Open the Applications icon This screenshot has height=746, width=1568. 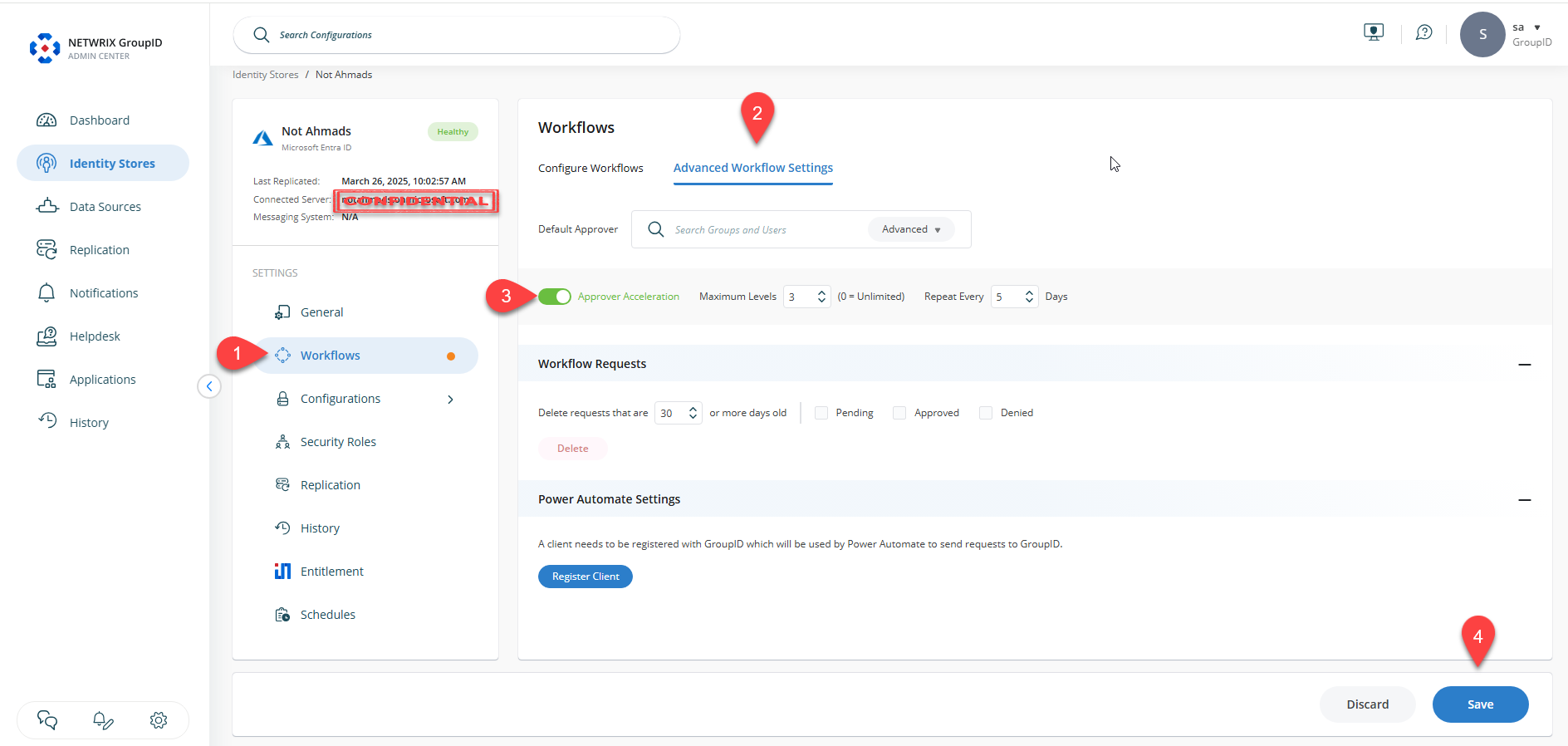47,379
